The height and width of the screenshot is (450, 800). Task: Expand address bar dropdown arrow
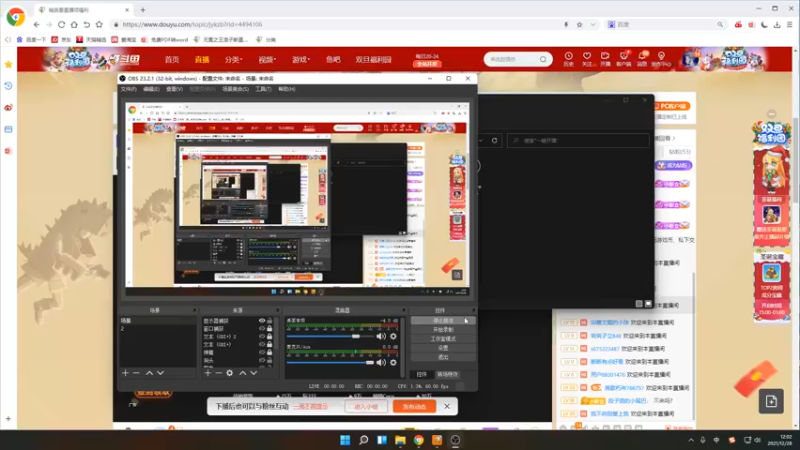pyautogui.click(x=592, y=24)
